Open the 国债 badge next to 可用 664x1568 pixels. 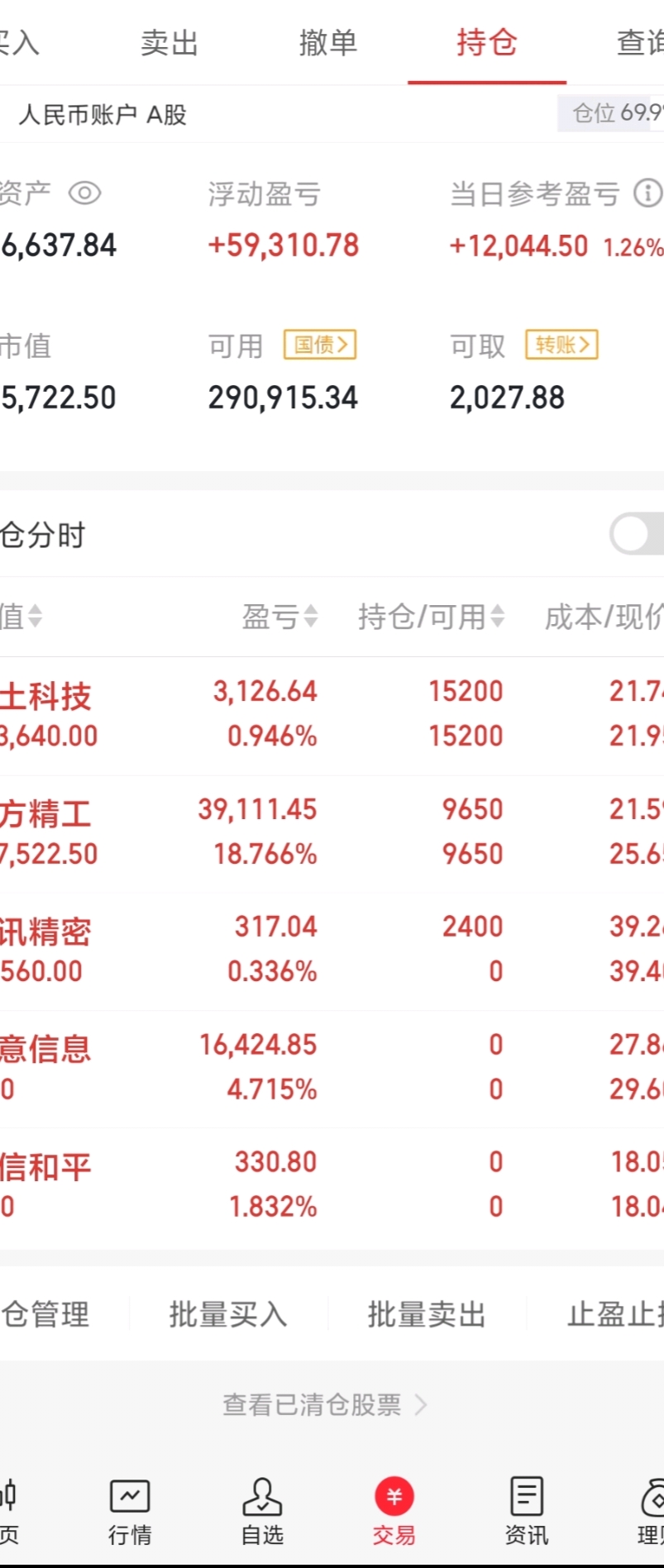pos(320,345)
